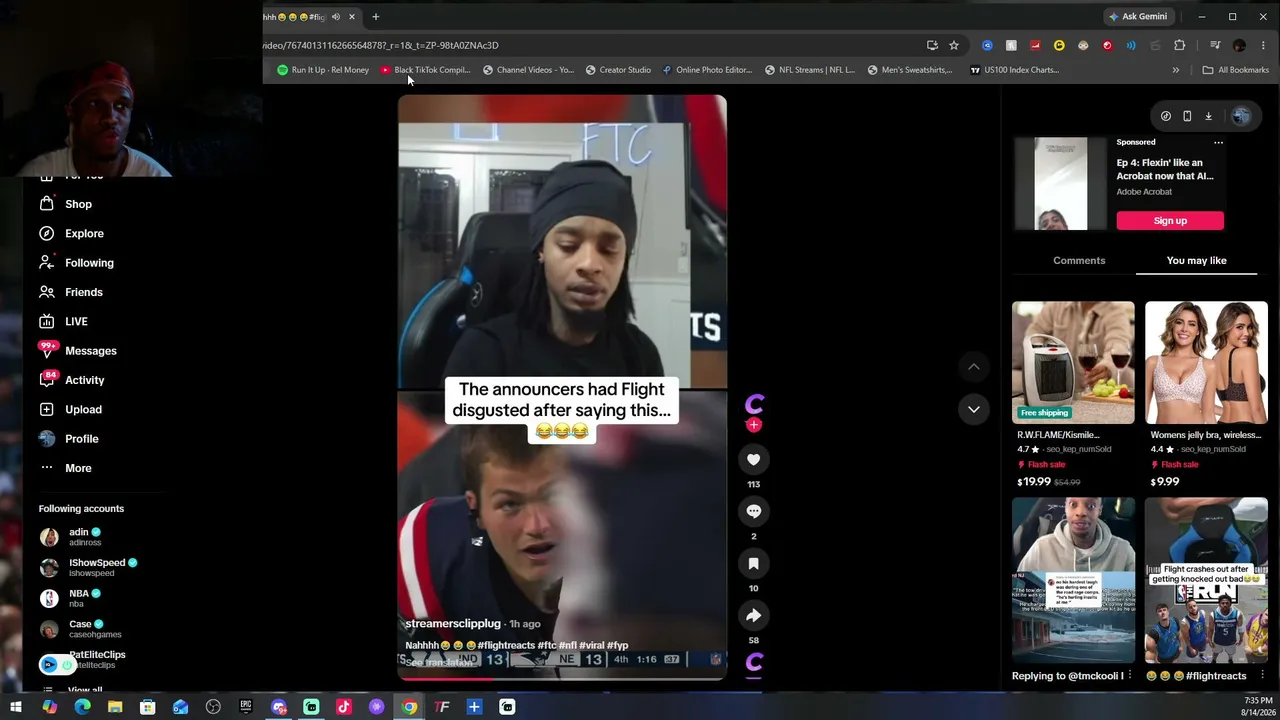
Task: Open the R.W.FLAME heater product thumbnail
Action: pos(1073,362)
